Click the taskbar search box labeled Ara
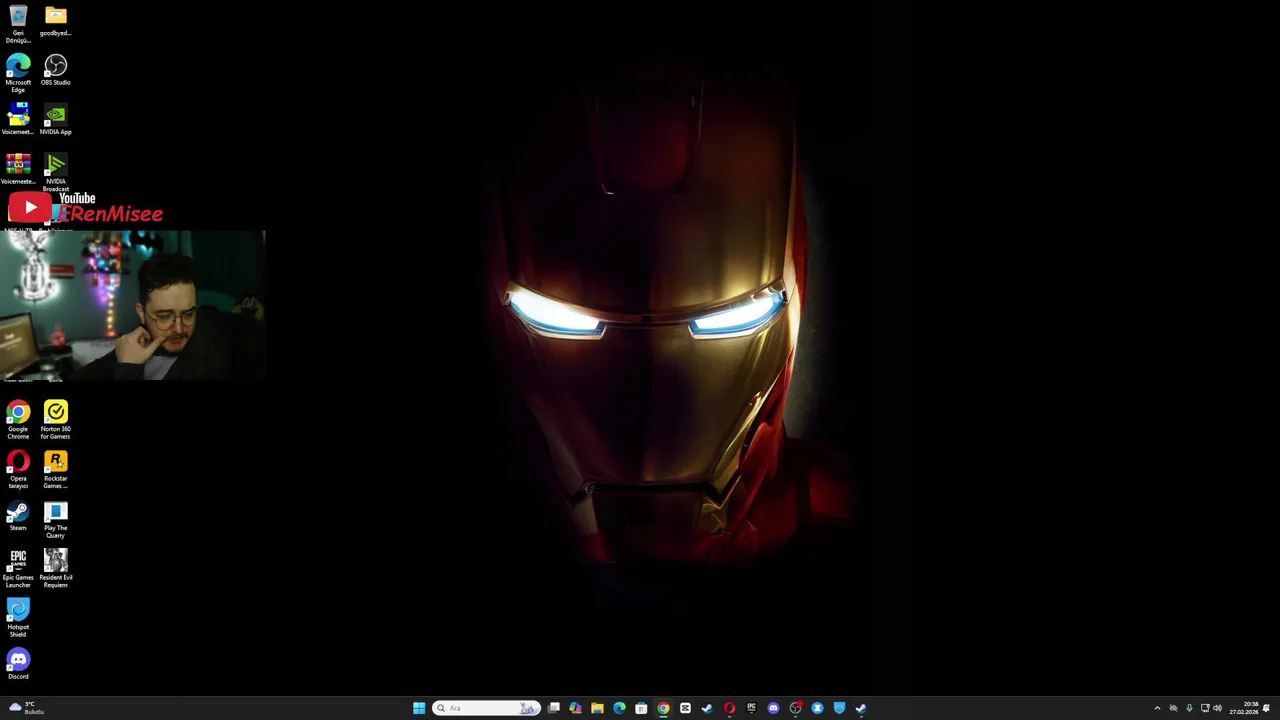Screen dimensions: 1280x720 pos(486,708)
